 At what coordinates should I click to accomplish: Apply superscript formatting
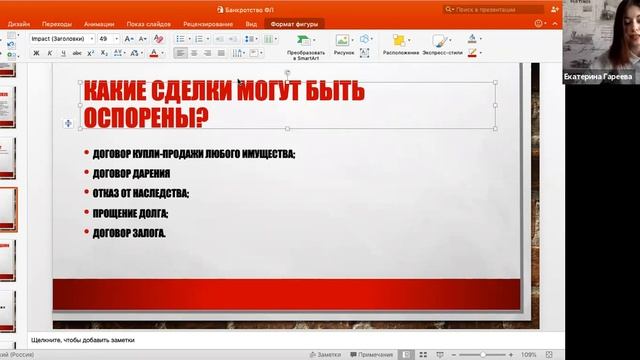[91, 53]
